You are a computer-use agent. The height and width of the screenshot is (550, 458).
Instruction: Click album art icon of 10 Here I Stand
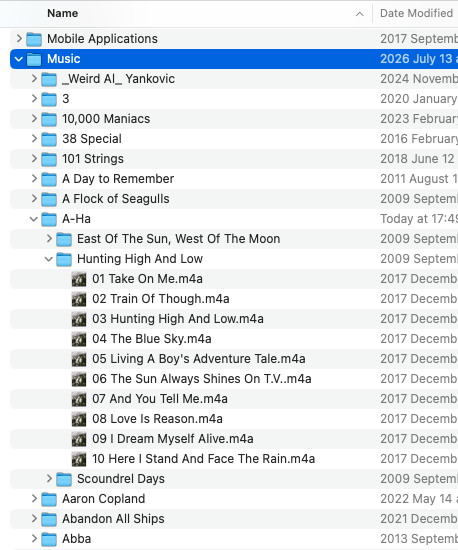(x=79, y=459)
